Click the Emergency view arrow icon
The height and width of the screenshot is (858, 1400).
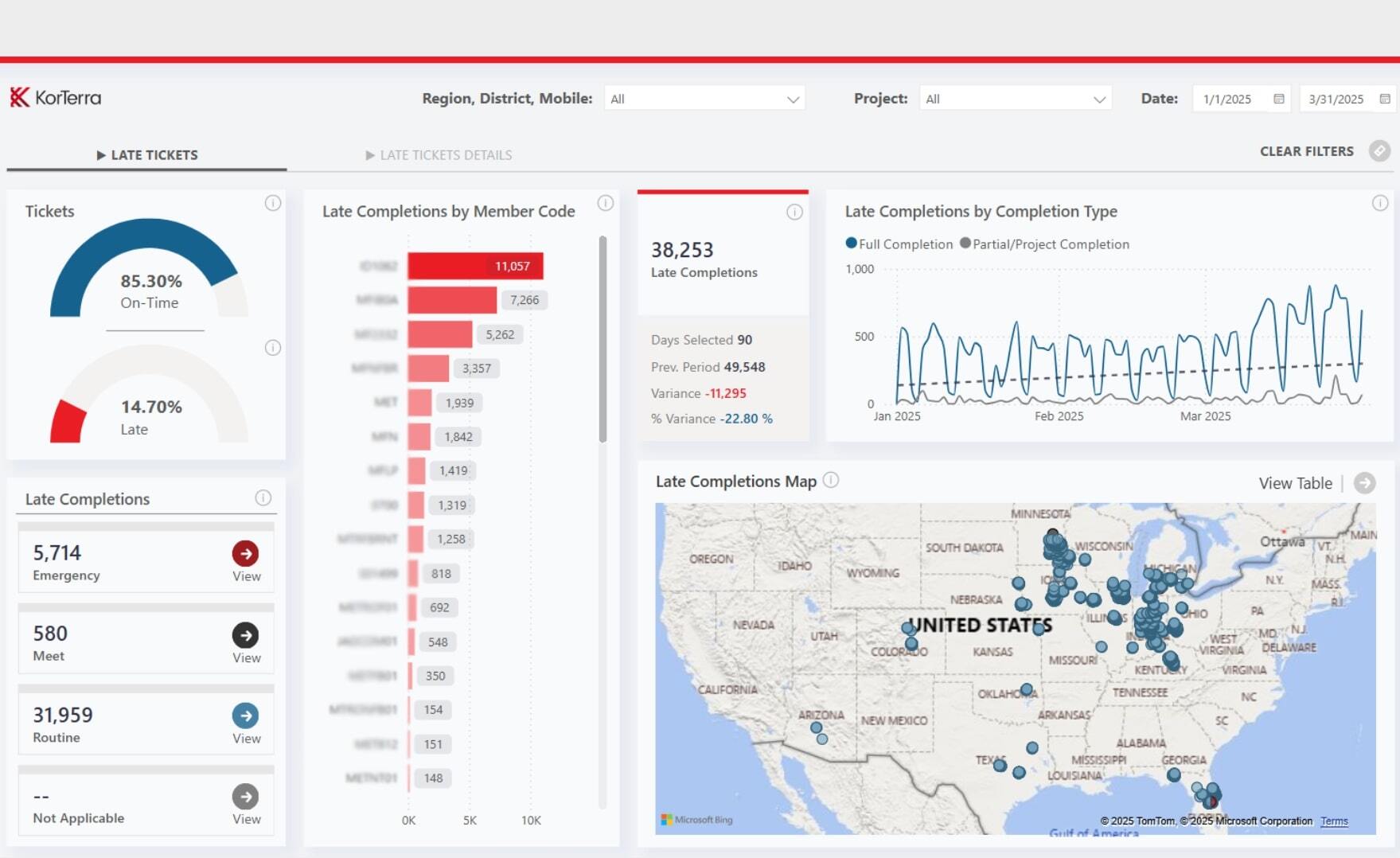(x=245, y=553)
